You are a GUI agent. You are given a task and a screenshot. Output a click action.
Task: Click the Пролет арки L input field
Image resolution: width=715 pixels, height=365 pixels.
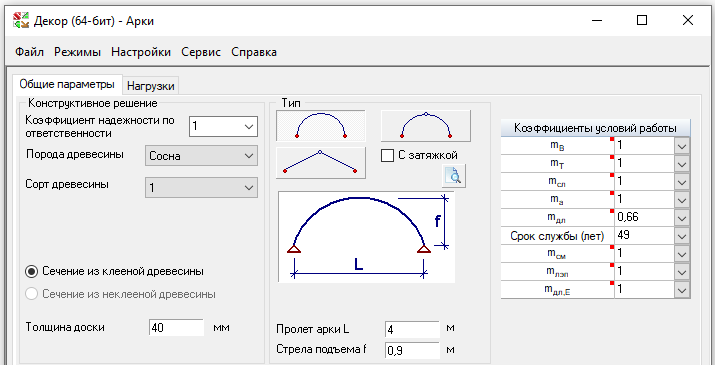412,328
